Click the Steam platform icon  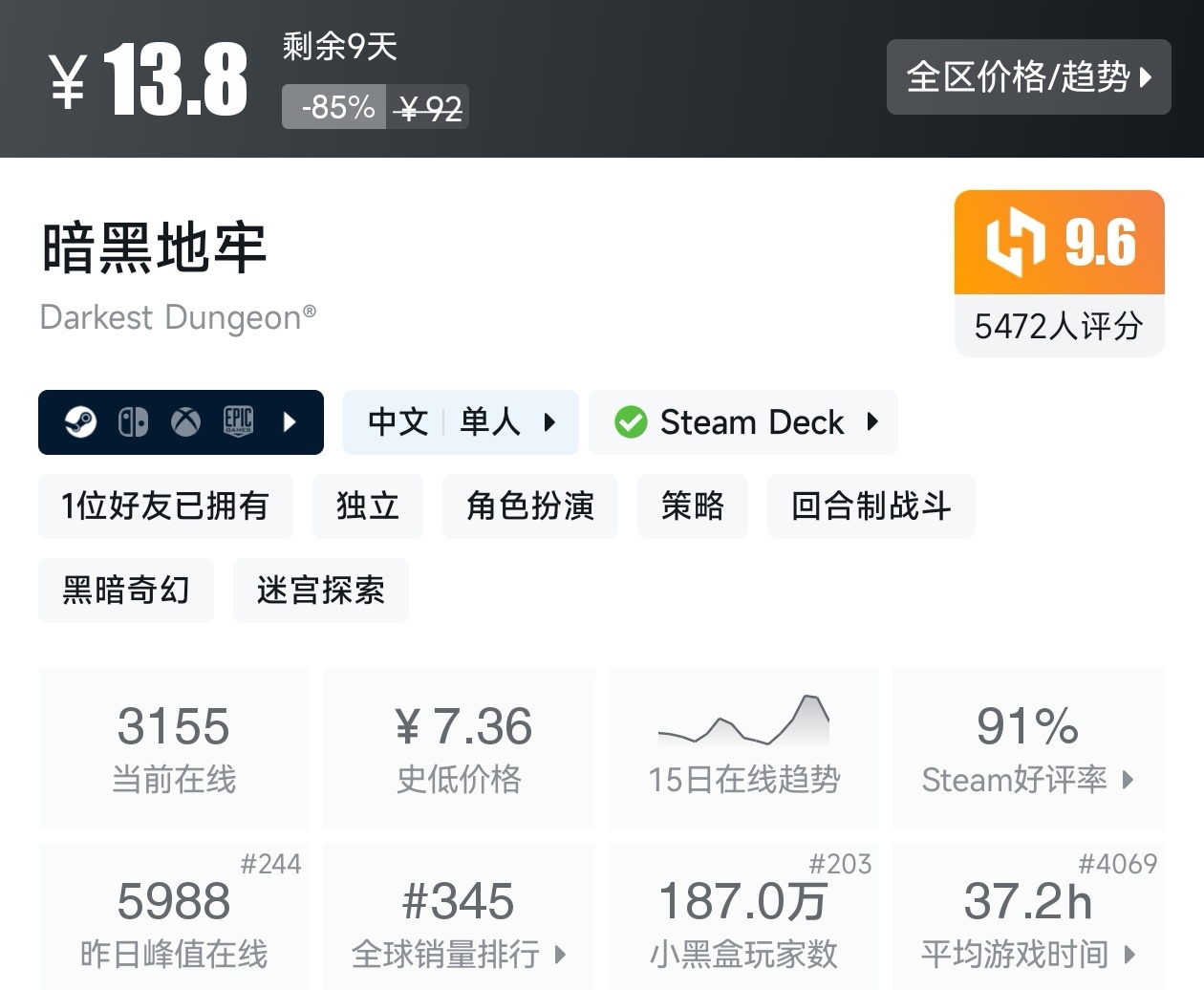[x=81, y=421]
